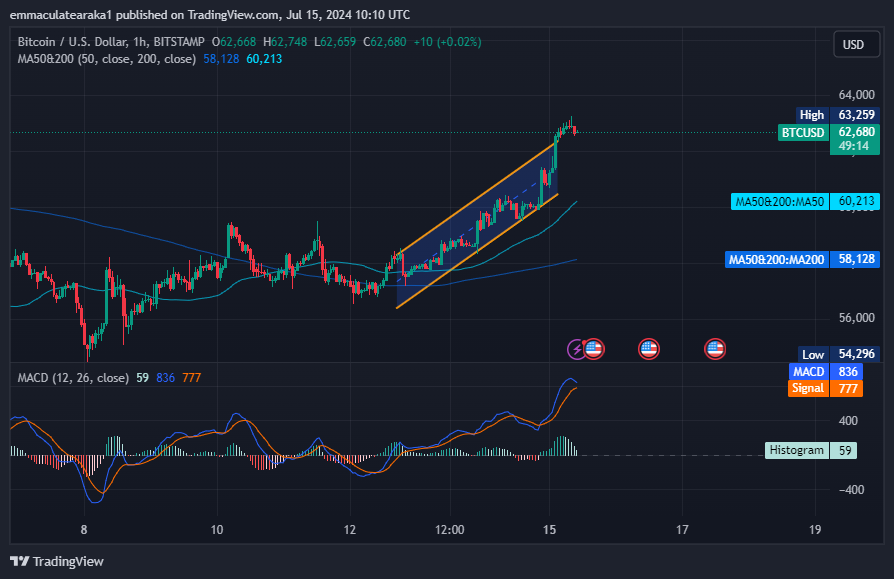Click the MACD legend value 59

coord(143,378)
